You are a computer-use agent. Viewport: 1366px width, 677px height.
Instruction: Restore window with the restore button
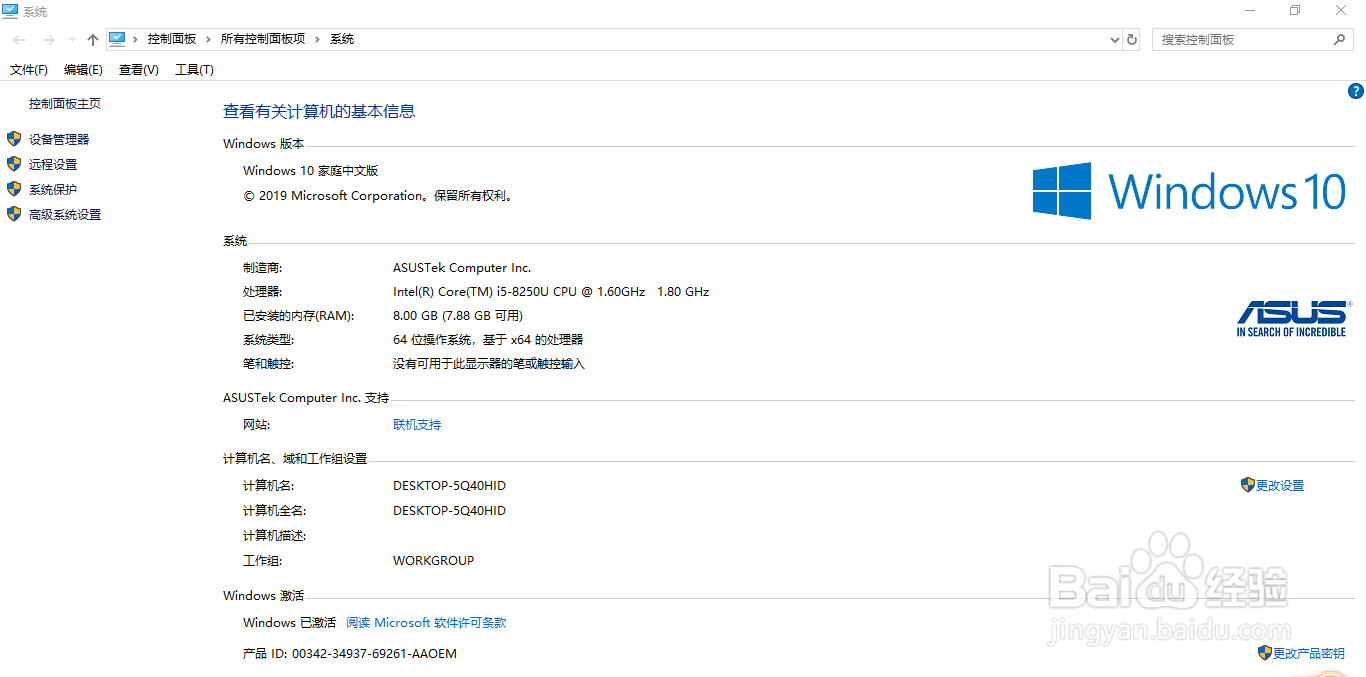click(x=1295, y=11)
